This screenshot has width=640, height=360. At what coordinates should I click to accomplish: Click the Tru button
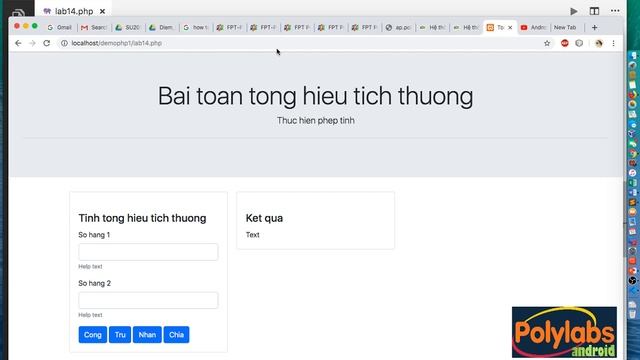(120, 335)
